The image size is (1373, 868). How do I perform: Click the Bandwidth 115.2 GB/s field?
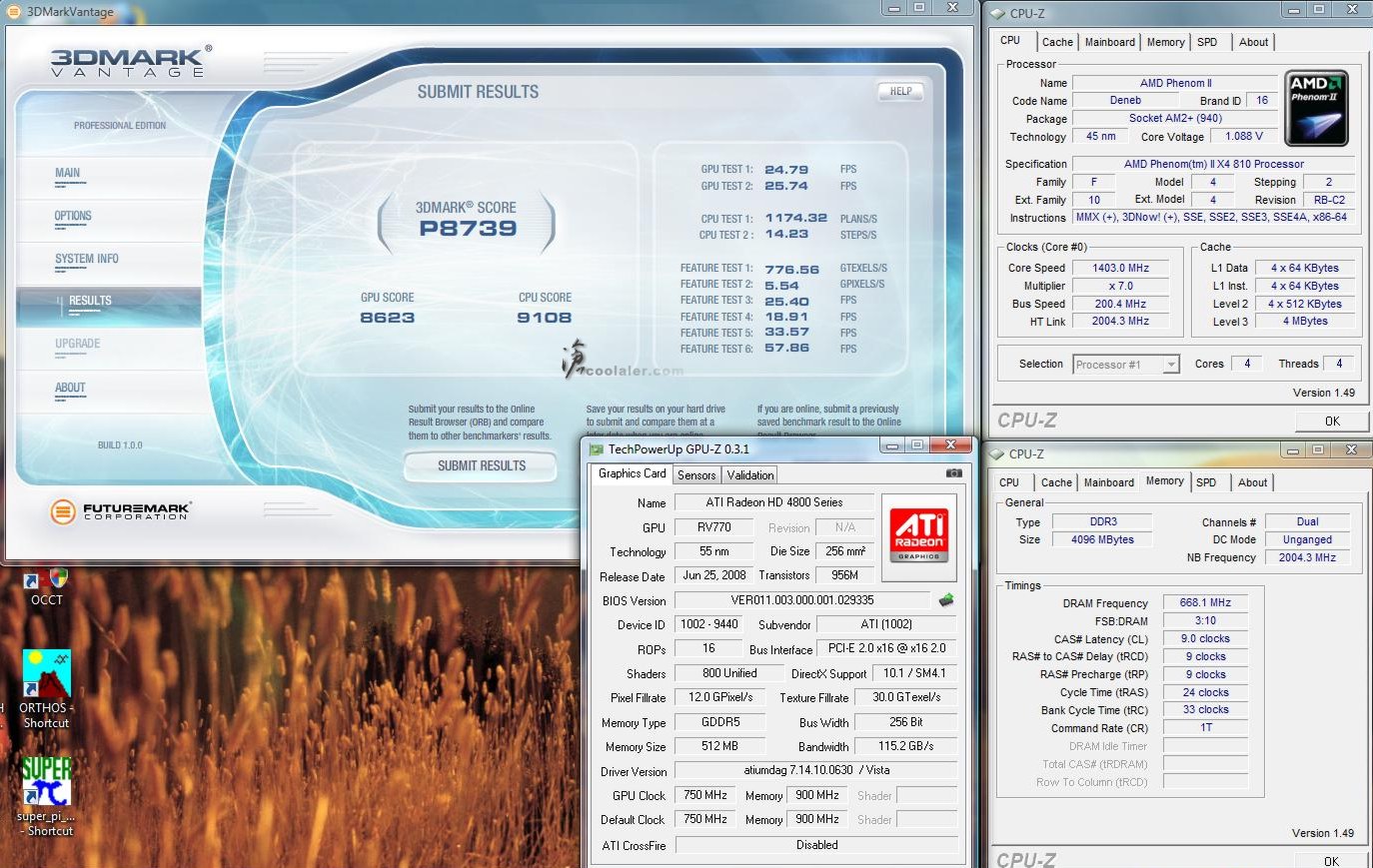pyautogui.click(x=906, y=746)
